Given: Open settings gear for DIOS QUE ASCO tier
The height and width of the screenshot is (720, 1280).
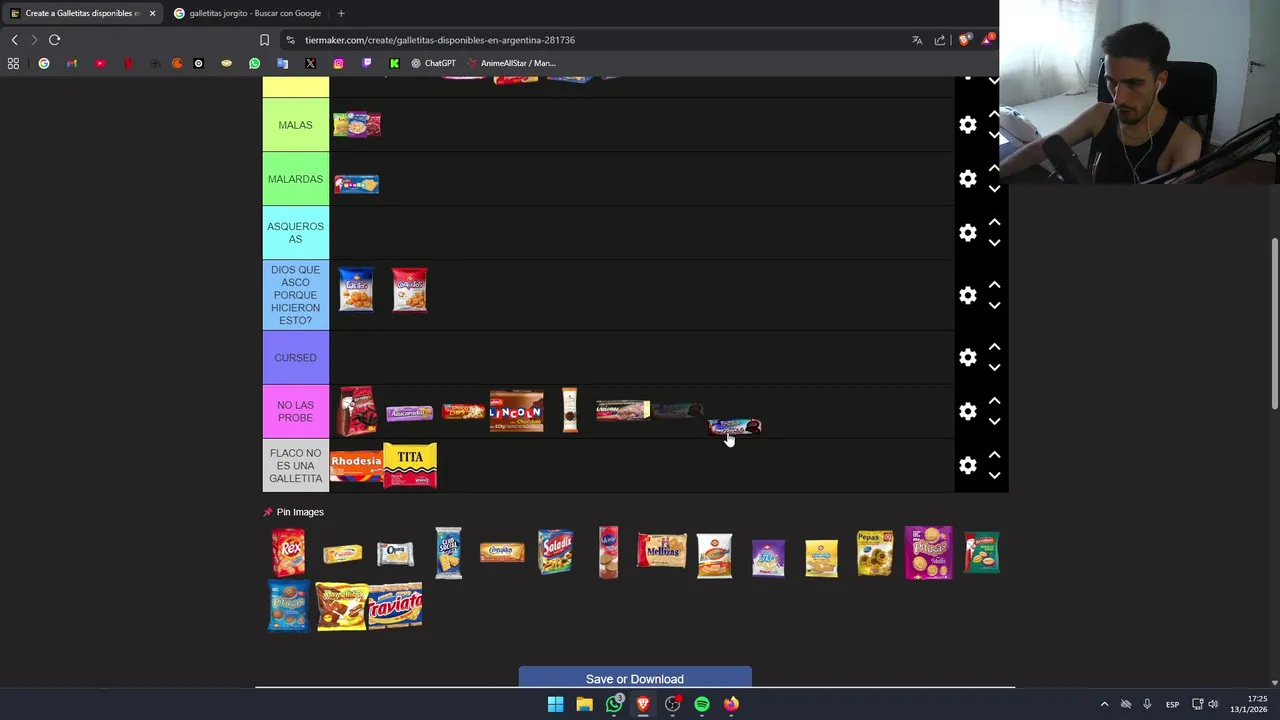Looking at the screenshot, I should (968, 295).
